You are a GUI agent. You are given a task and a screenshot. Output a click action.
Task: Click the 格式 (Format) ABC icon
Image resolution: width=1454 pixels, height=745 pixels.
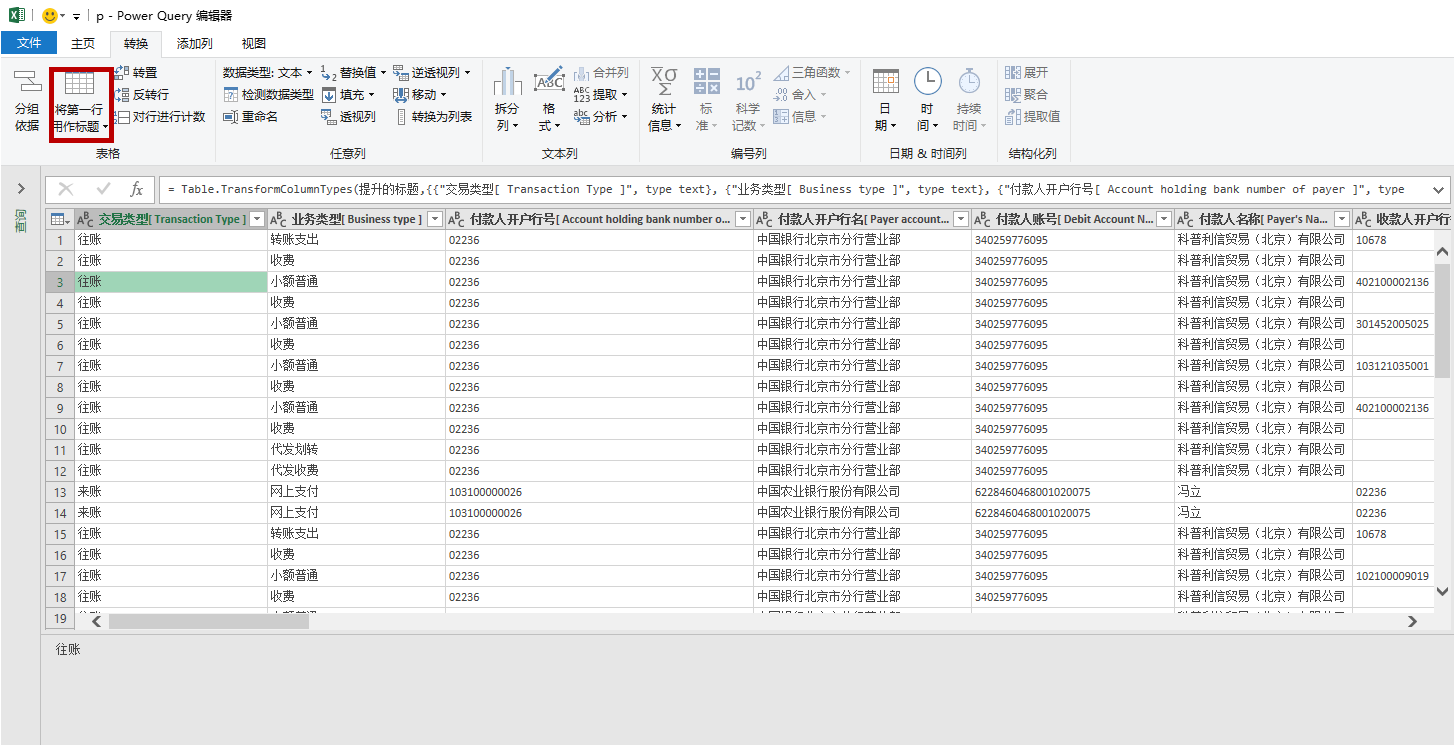[549, 82]
